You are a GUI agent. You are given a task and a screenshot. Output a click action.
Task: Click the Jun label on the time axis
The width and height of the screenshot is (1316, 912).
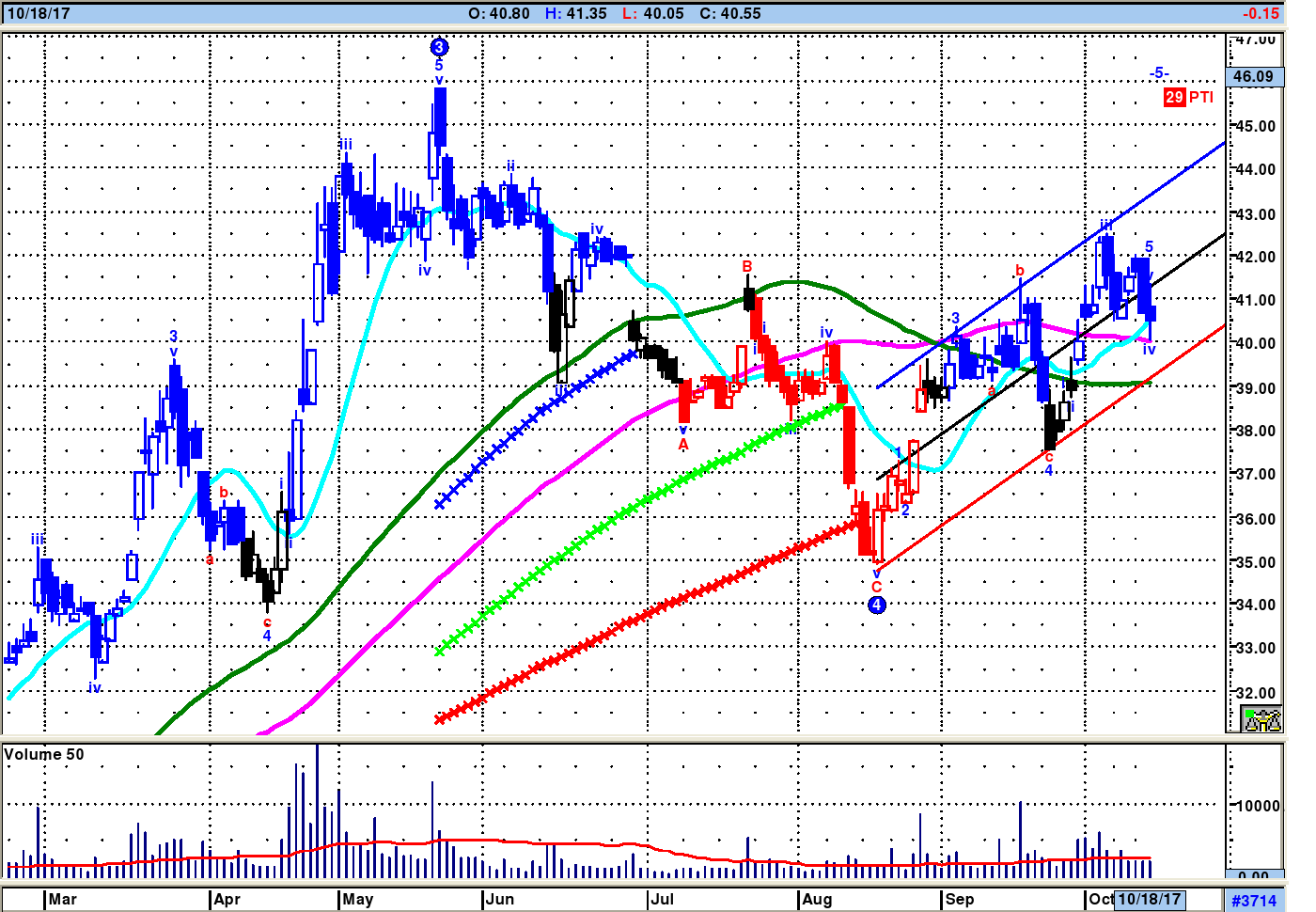point(499,899)
